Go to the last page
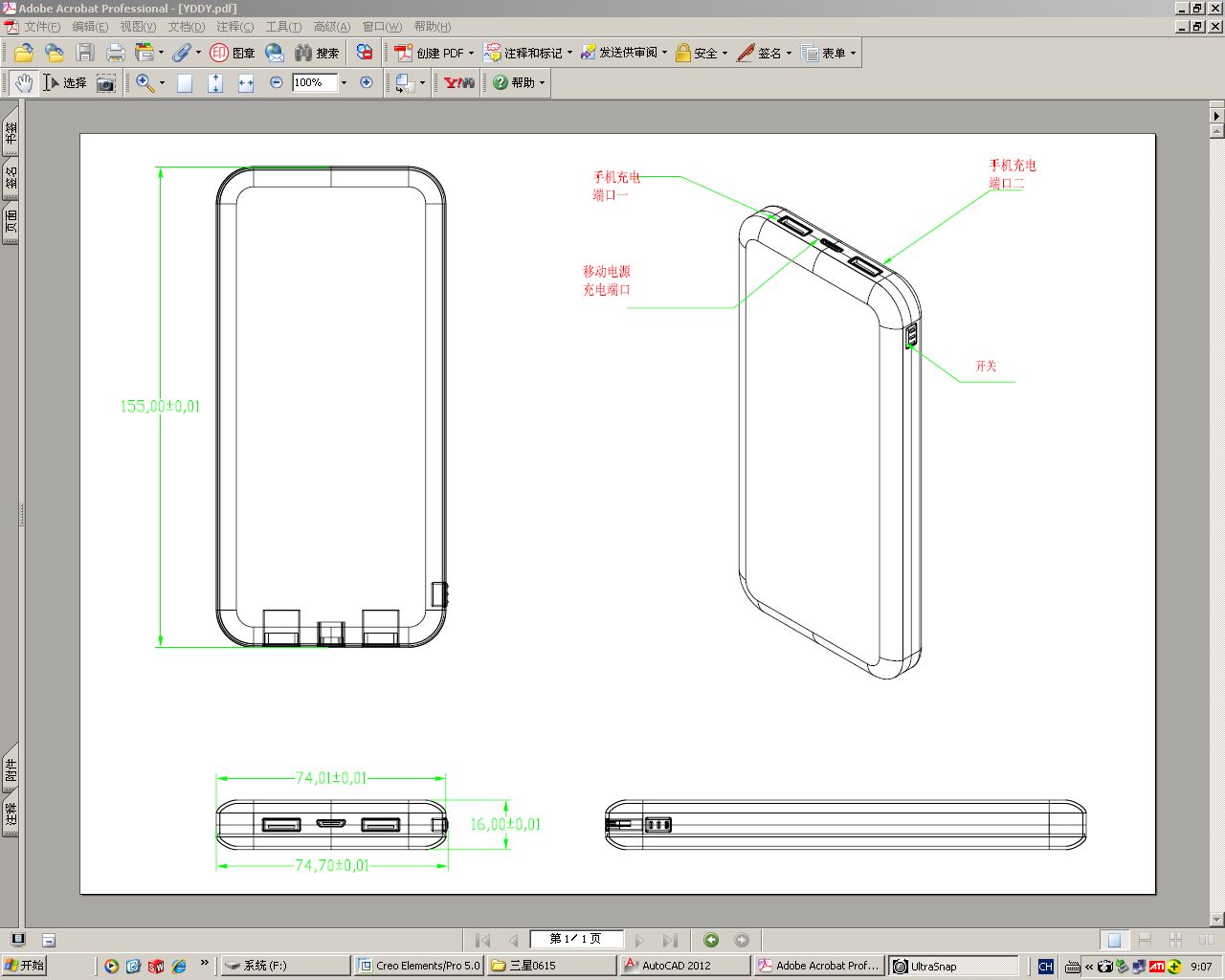 [x=670, y=941]
